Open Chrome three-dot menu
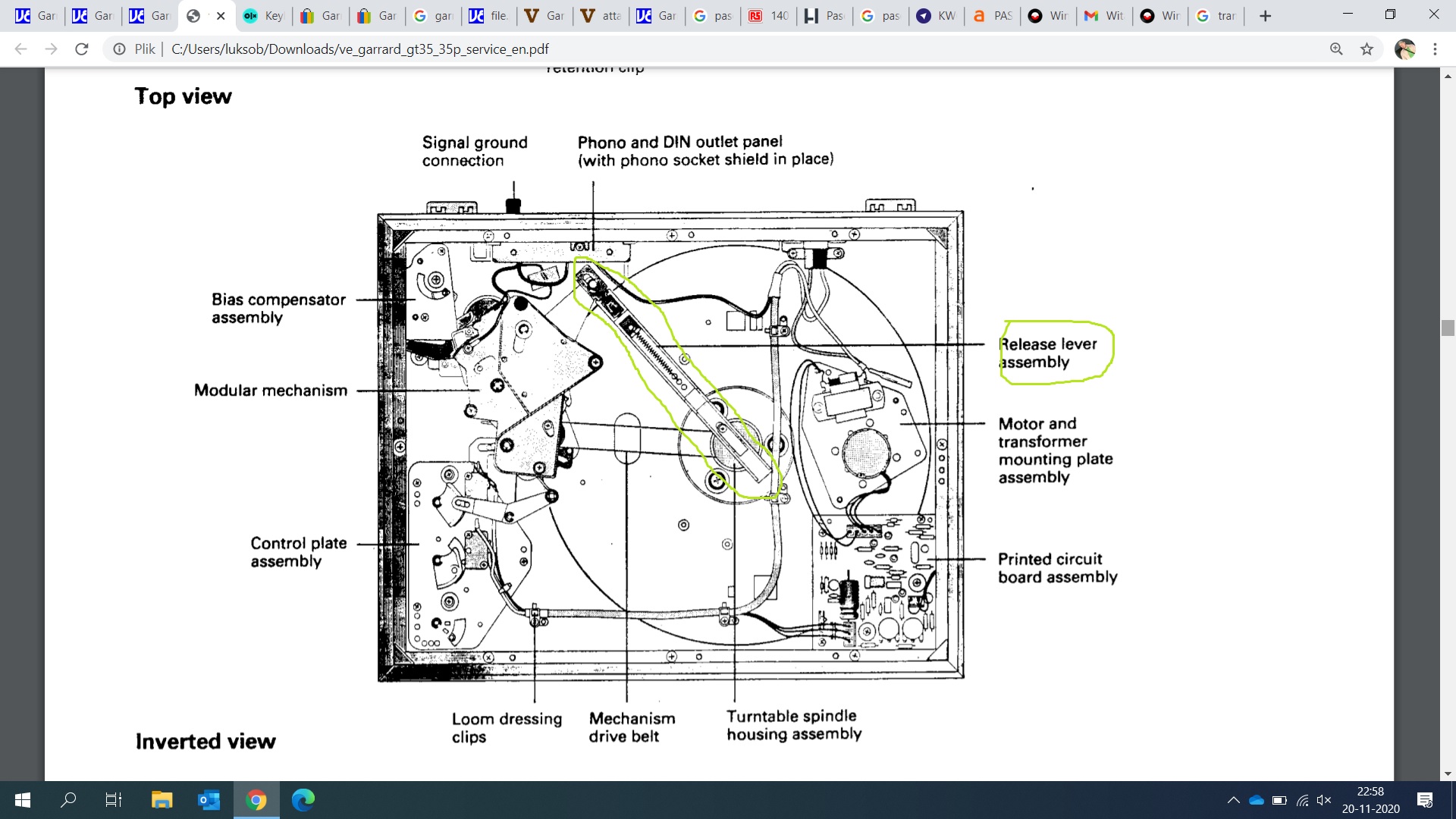 tap(1435, 49)
